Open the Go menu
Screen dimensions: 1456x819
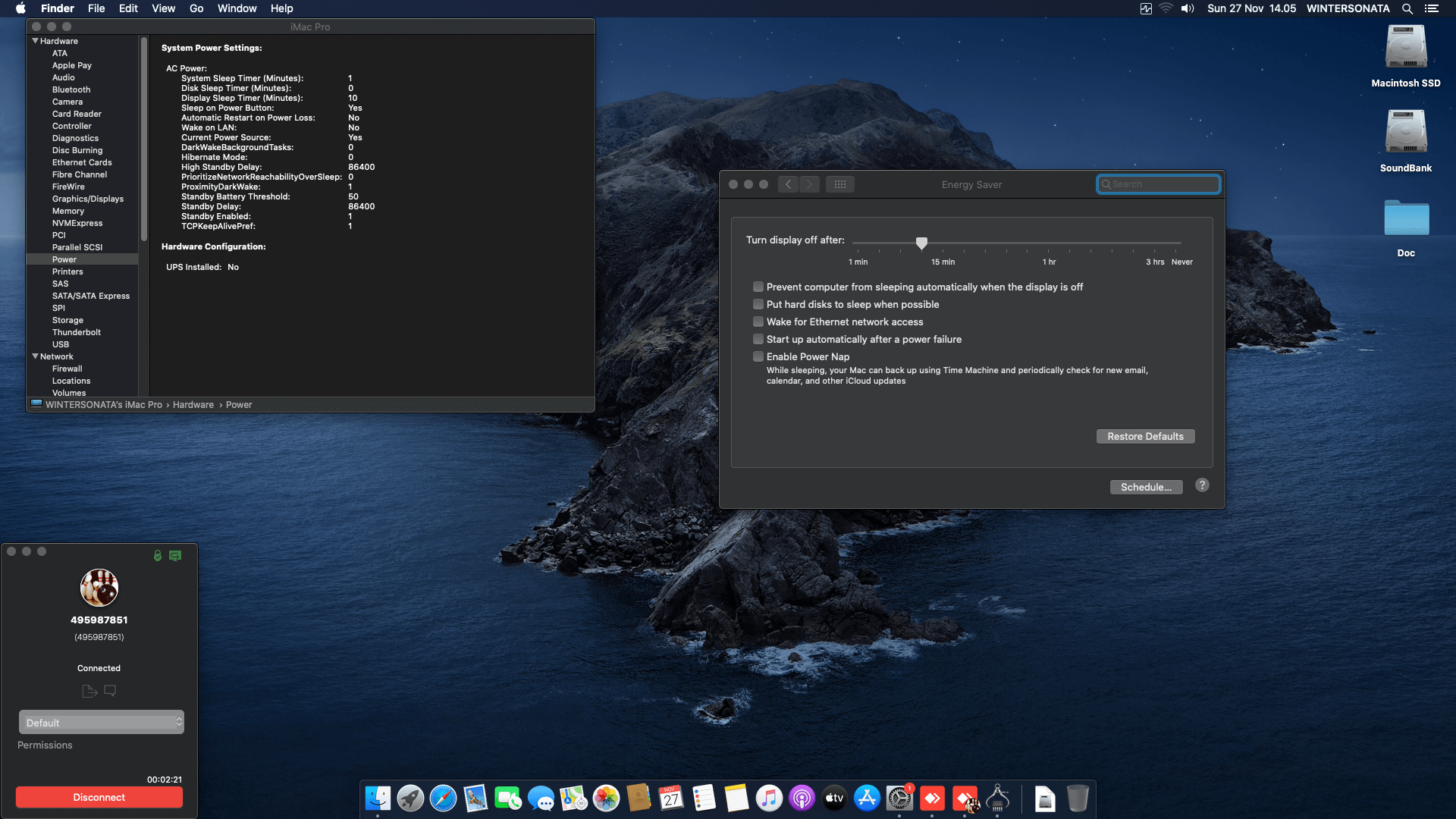pyautogui.click(x=196, y=8)
